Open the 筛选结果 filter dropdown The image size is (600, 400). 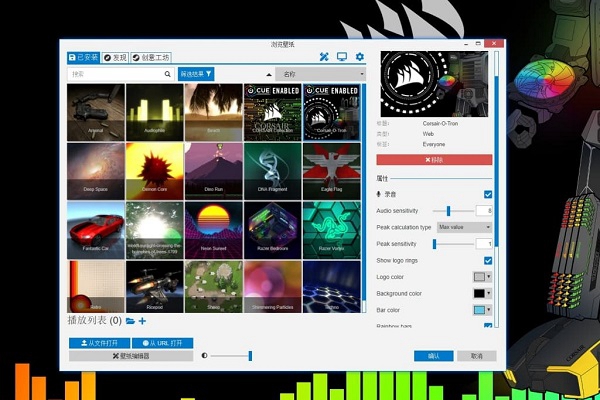pos(196,74)
